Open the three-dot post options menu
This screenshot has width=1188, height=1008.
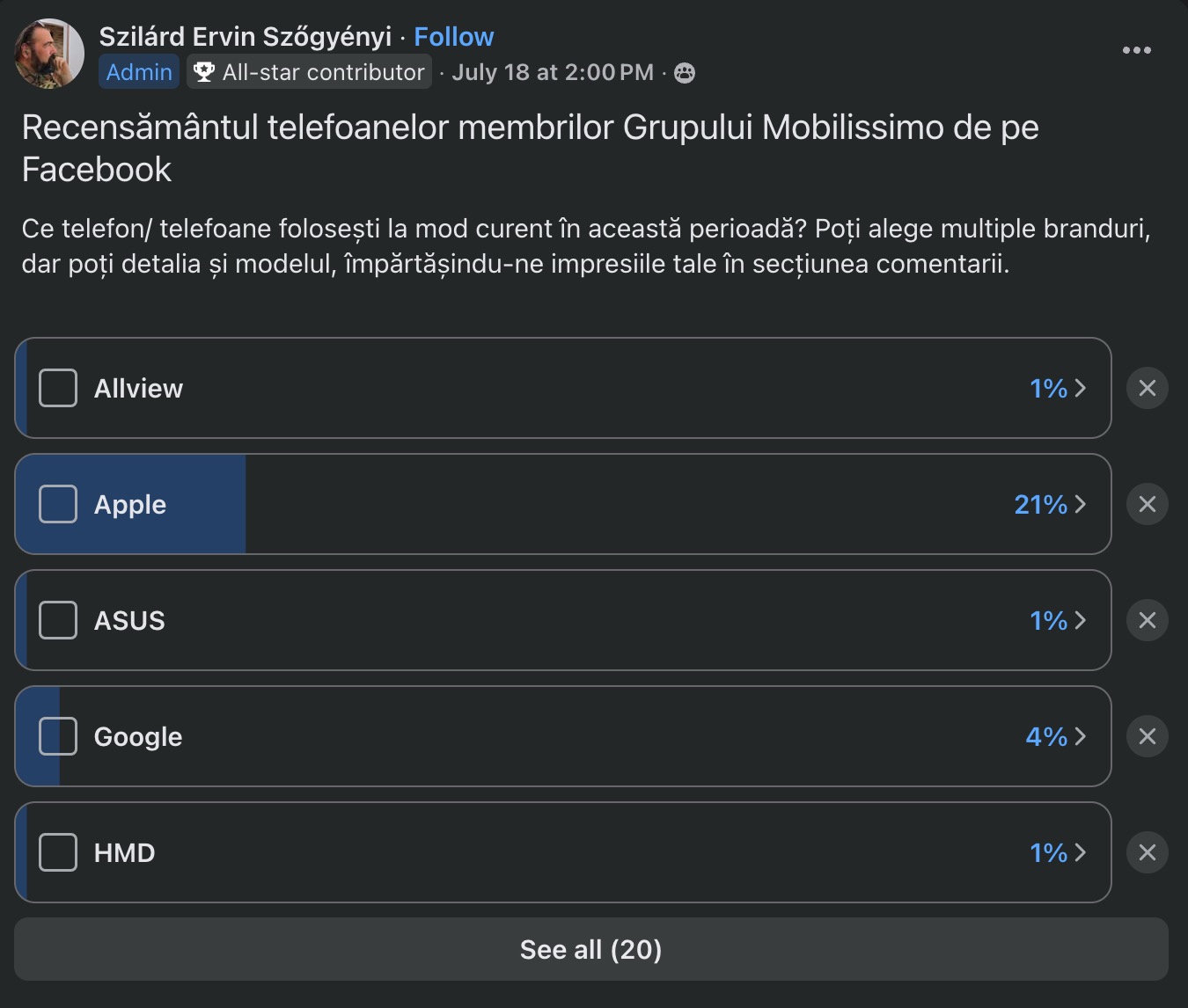point(1136,50)
